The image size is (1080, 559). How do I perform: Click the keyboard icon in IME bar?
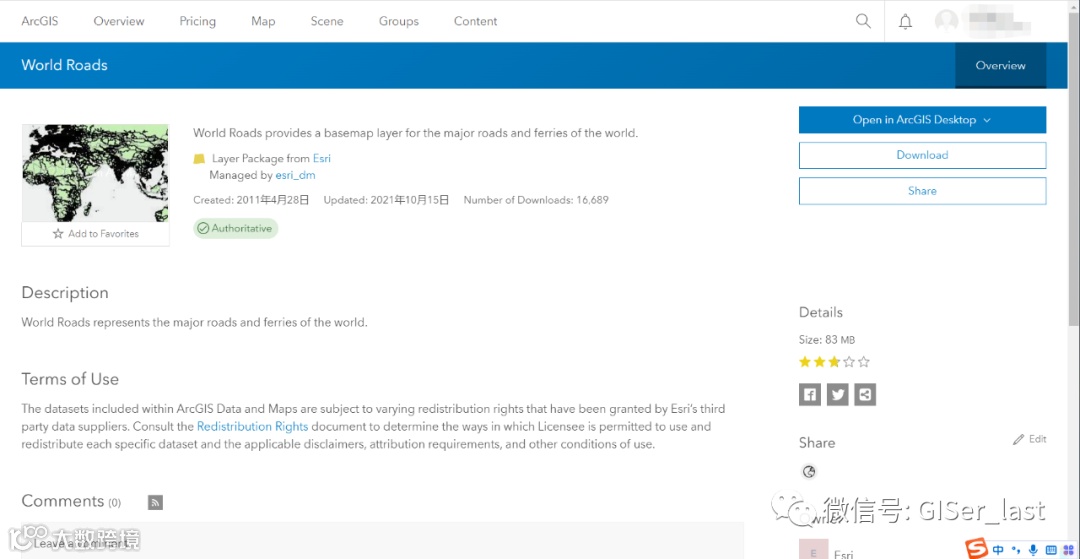pos(1050,549)
